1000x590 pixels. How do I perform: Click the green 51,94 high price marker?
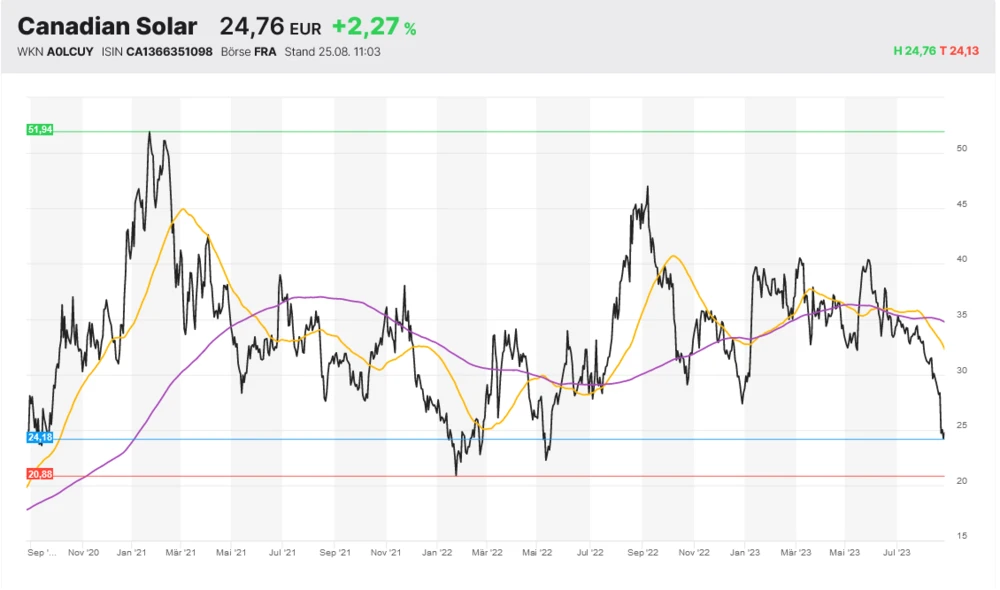point(40,130)
